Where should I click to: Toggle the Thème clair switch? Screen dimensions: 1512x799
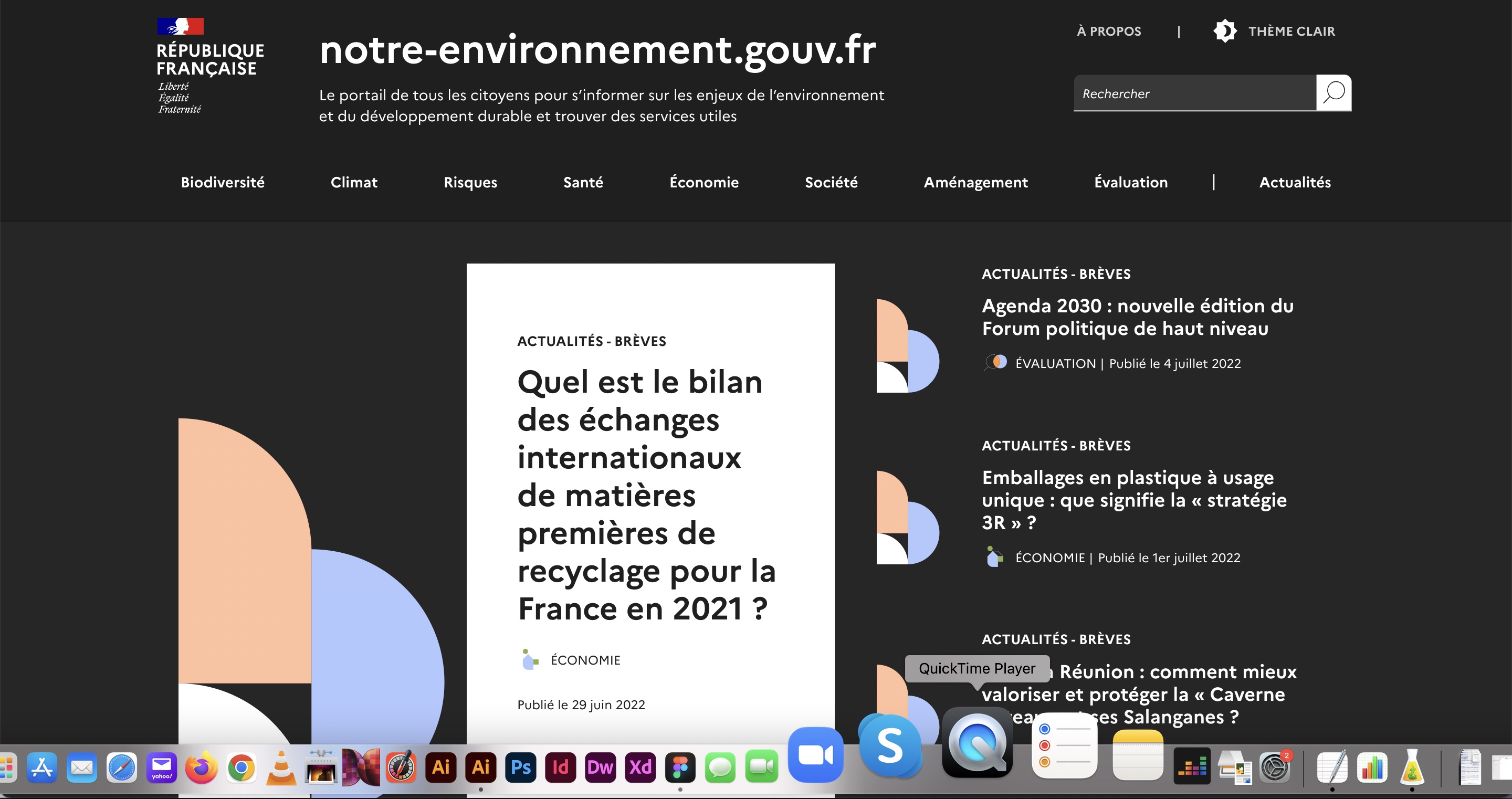point(1274,31)
